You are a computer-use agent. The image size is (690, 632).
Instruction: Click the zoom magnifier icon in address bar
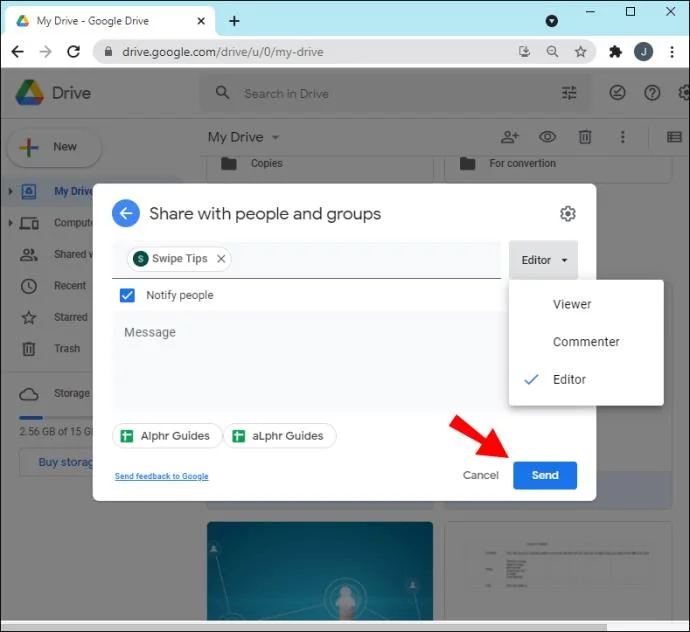(552, 52)
